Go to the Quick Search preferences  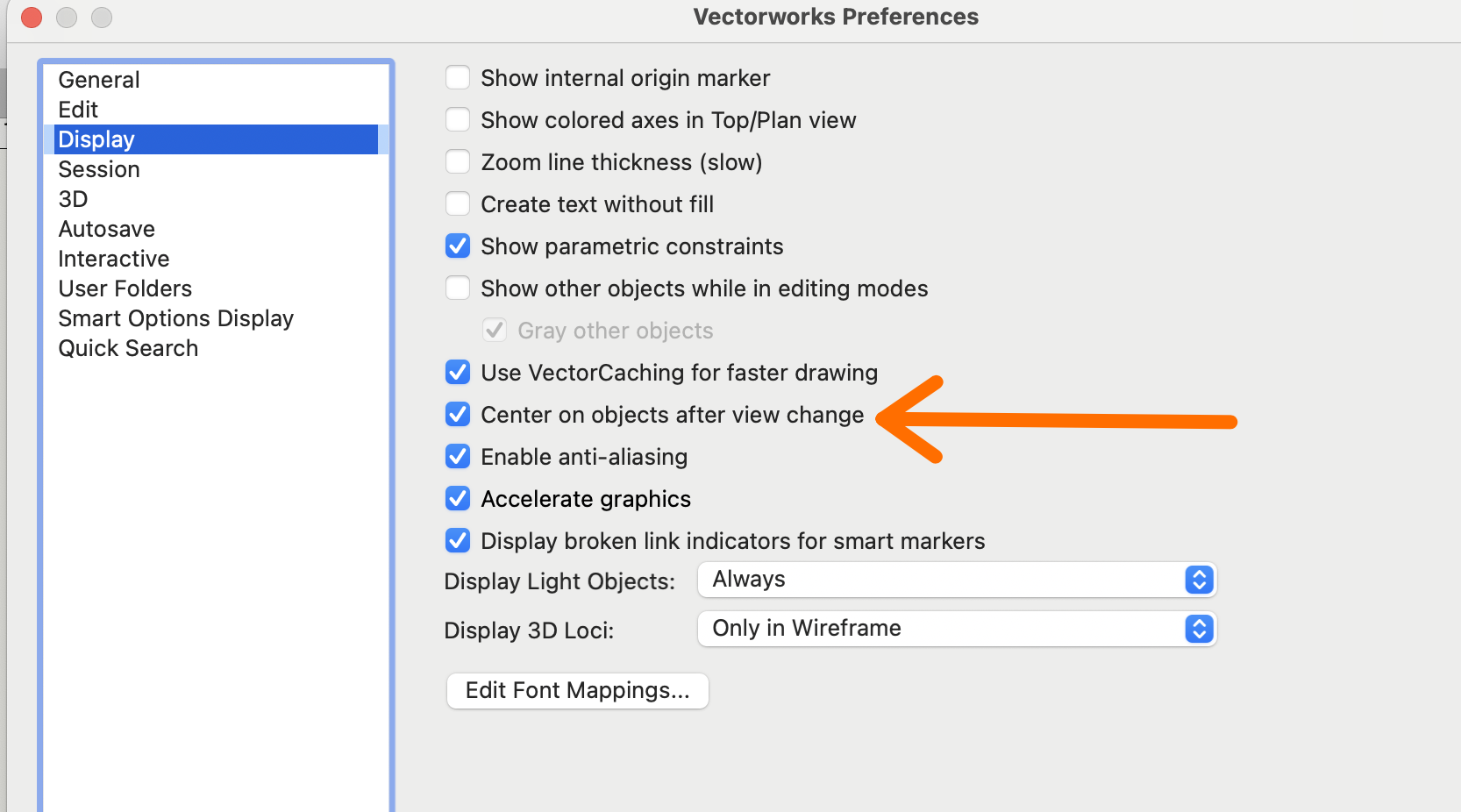(128, 348)
